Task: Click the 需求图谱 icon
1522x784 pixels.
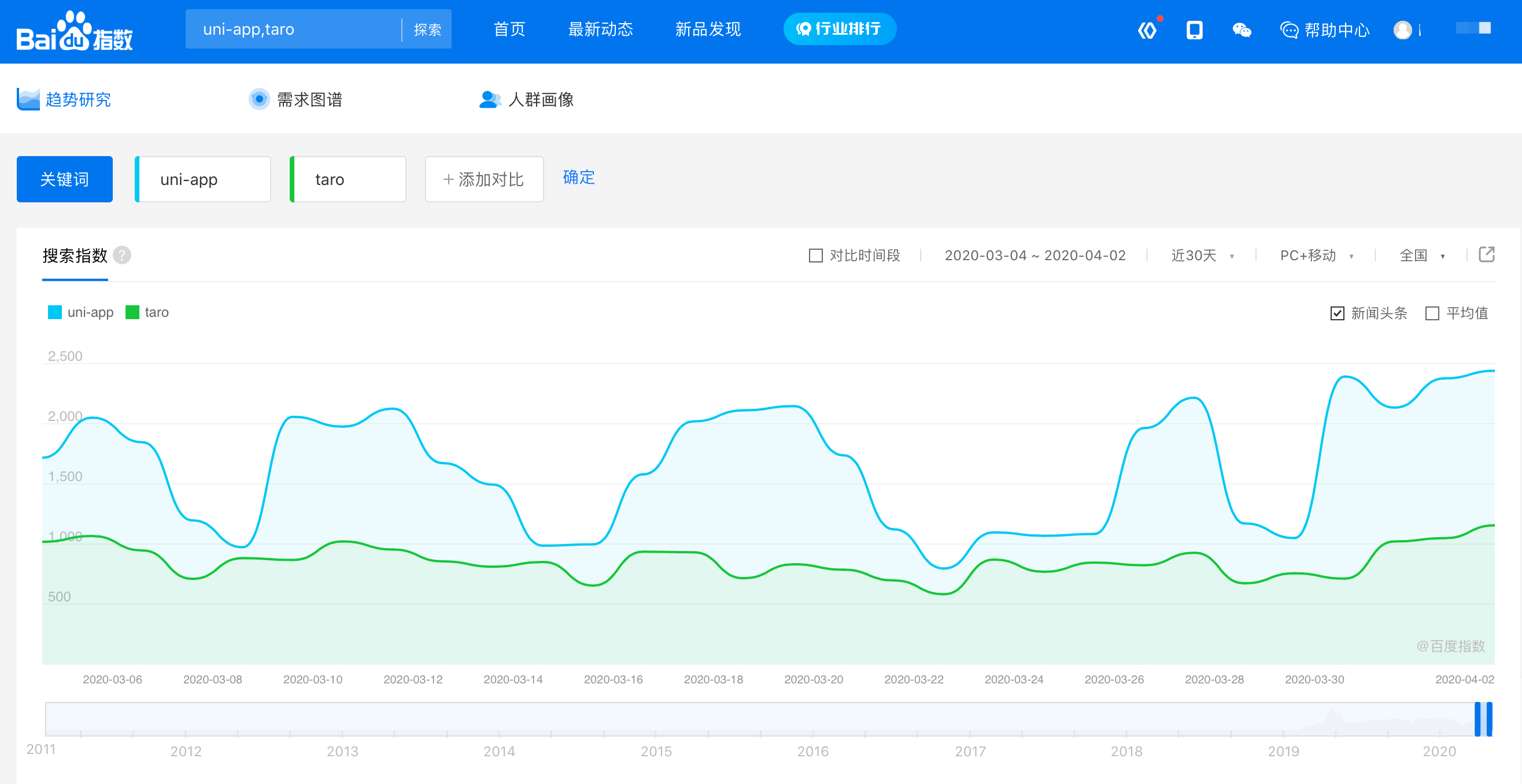Action: click(x=259, y=99)
